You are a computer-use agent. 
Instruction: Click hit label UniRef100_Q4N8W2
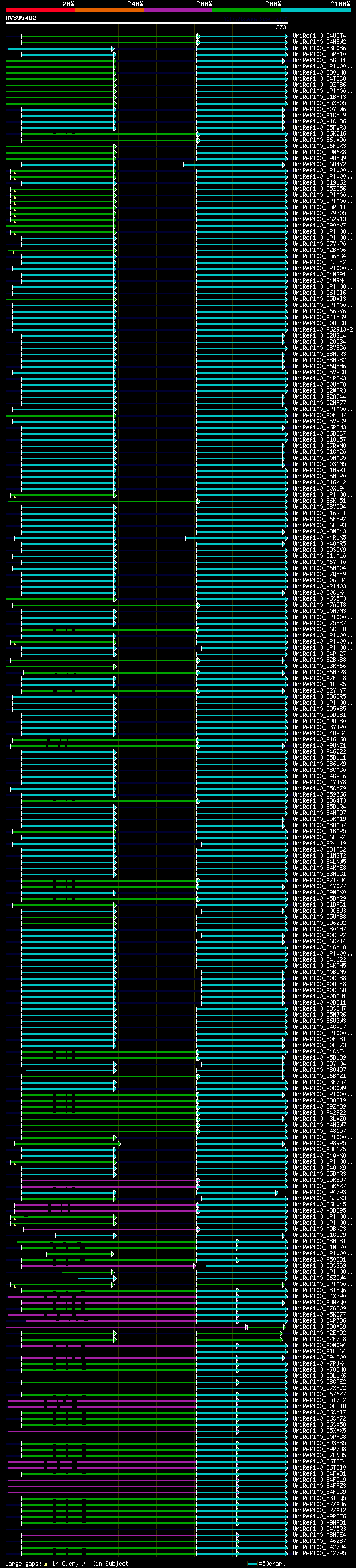(319, 42)
